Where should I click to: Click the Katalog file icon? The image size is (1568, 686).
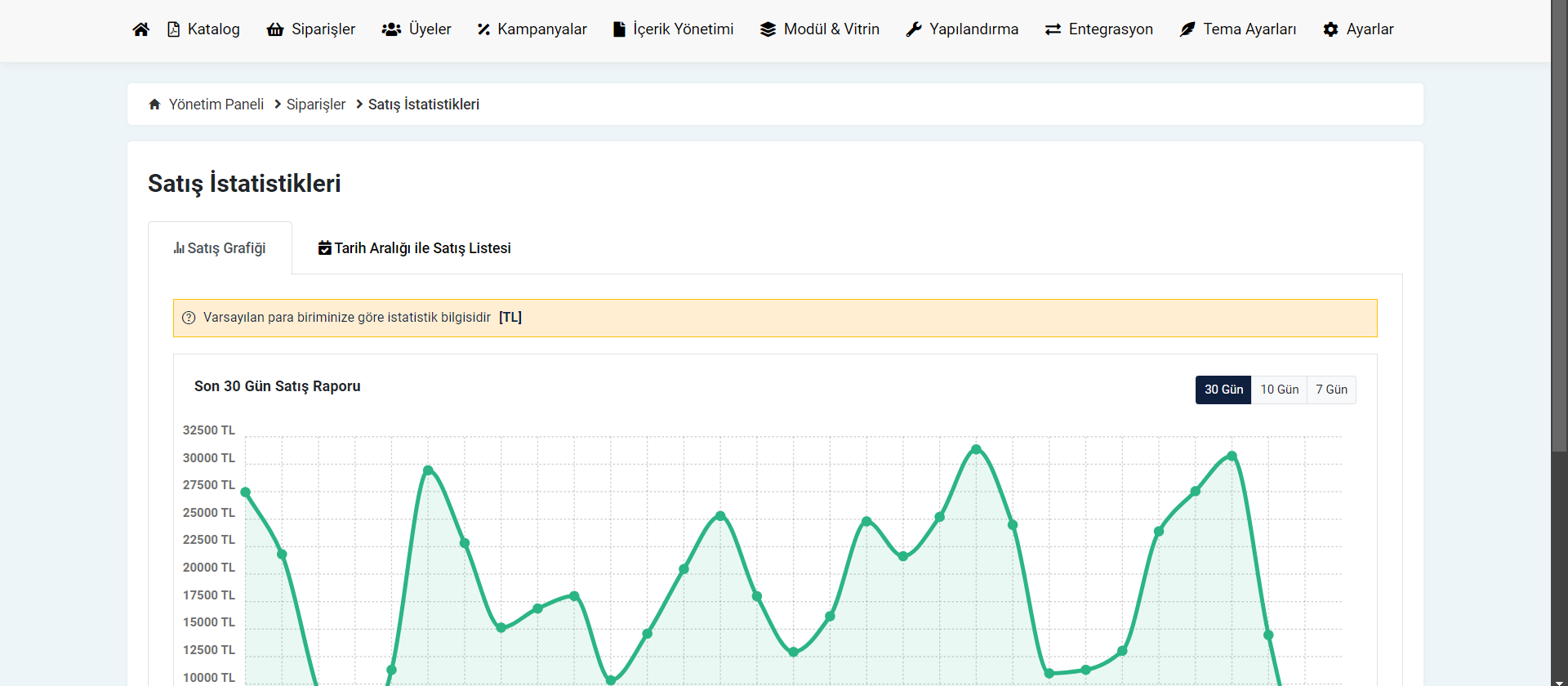pos(173,29)
